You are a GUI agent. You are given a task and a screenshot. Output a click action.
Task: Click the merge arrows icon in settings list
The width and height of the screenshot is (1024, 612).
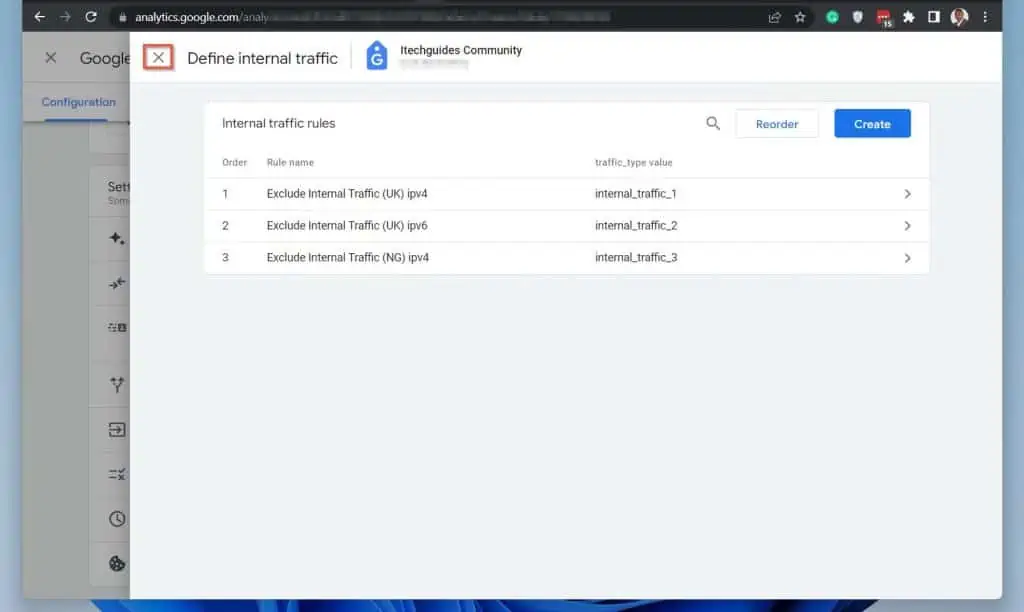(117, 284)
